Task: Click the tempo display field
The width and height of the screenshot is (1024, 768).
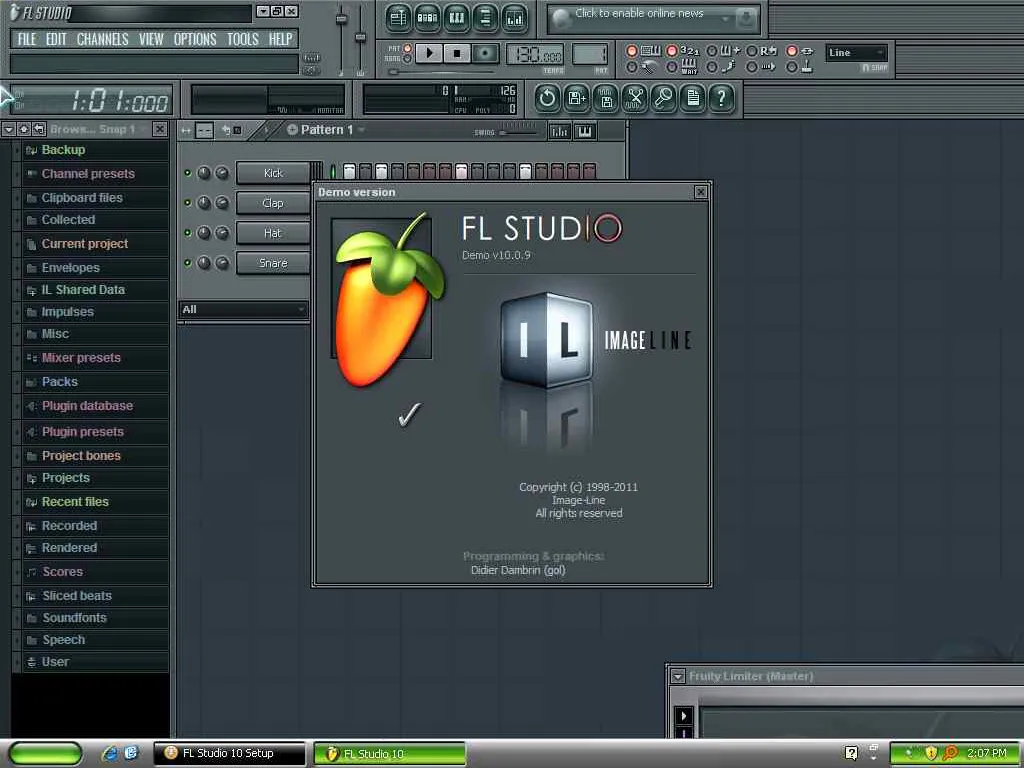Action: [535, 54]
